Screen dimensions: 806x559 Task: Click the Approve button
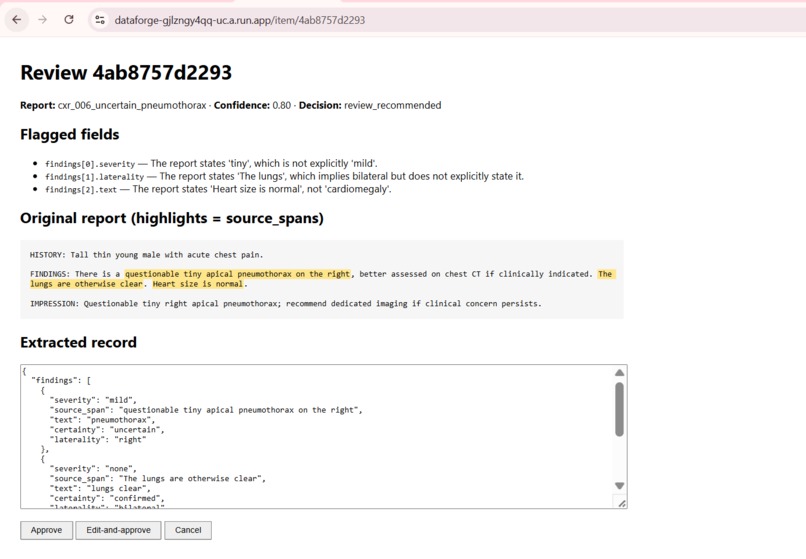pyautogui.click(x=46, y=530)
